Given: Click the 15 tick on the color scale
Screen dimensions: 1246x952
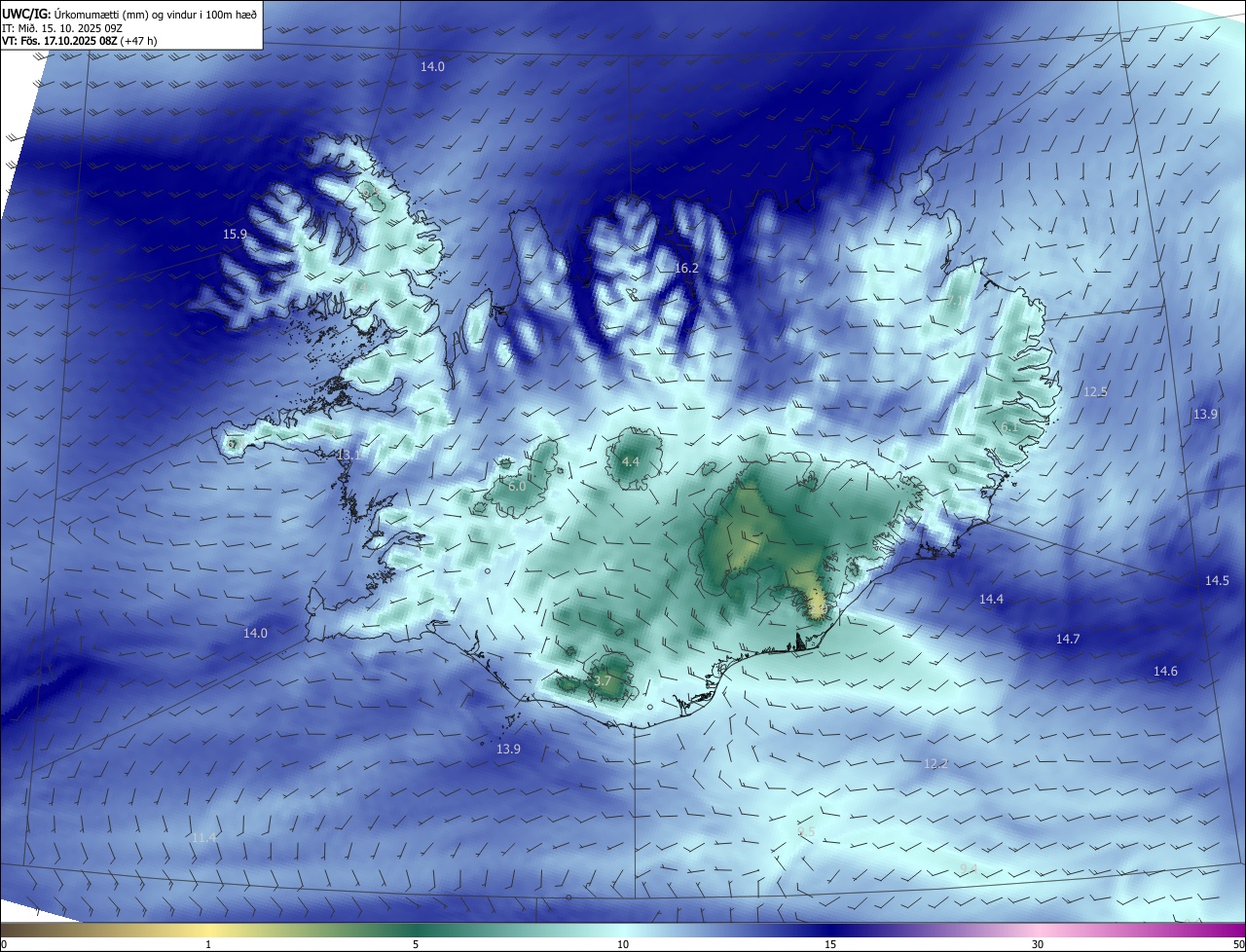Looking at the screenshot, I should [830, 944].
